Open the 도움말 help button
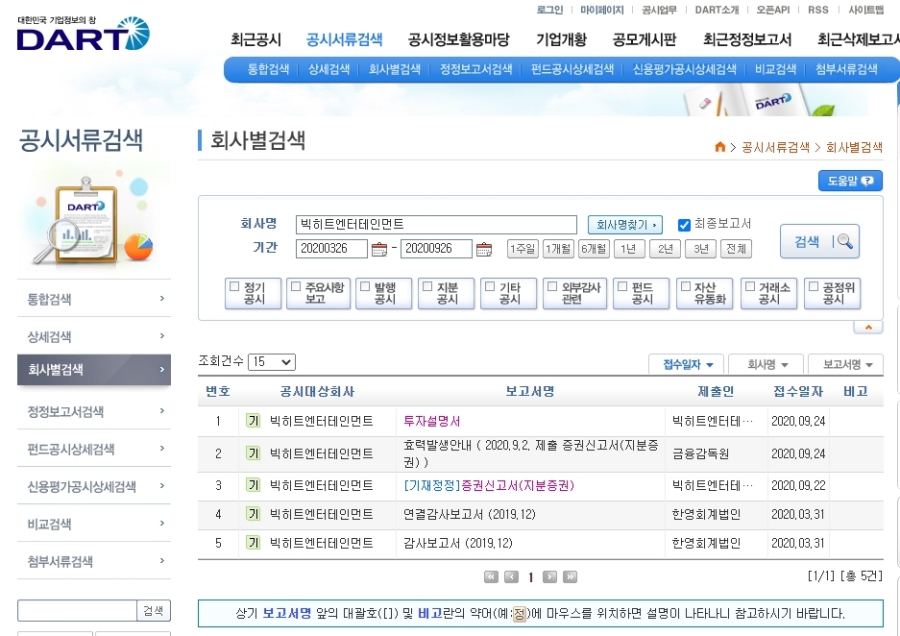This screenshot has width=900, height=636. [850, 181]
